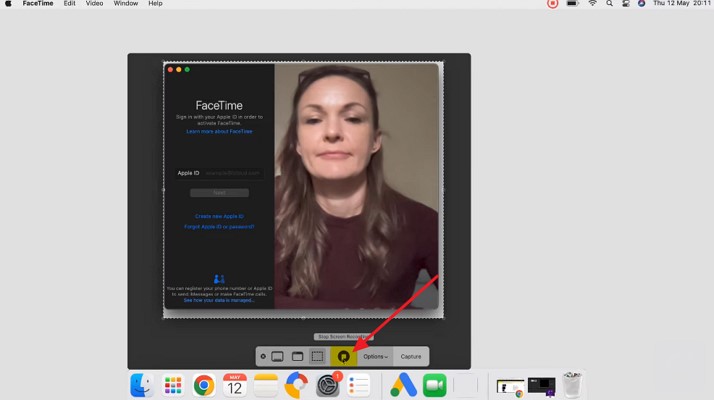Viewport: 714px width, 400px height.
Task: Activate Siri from the menu bar
Action: (641, 4)
